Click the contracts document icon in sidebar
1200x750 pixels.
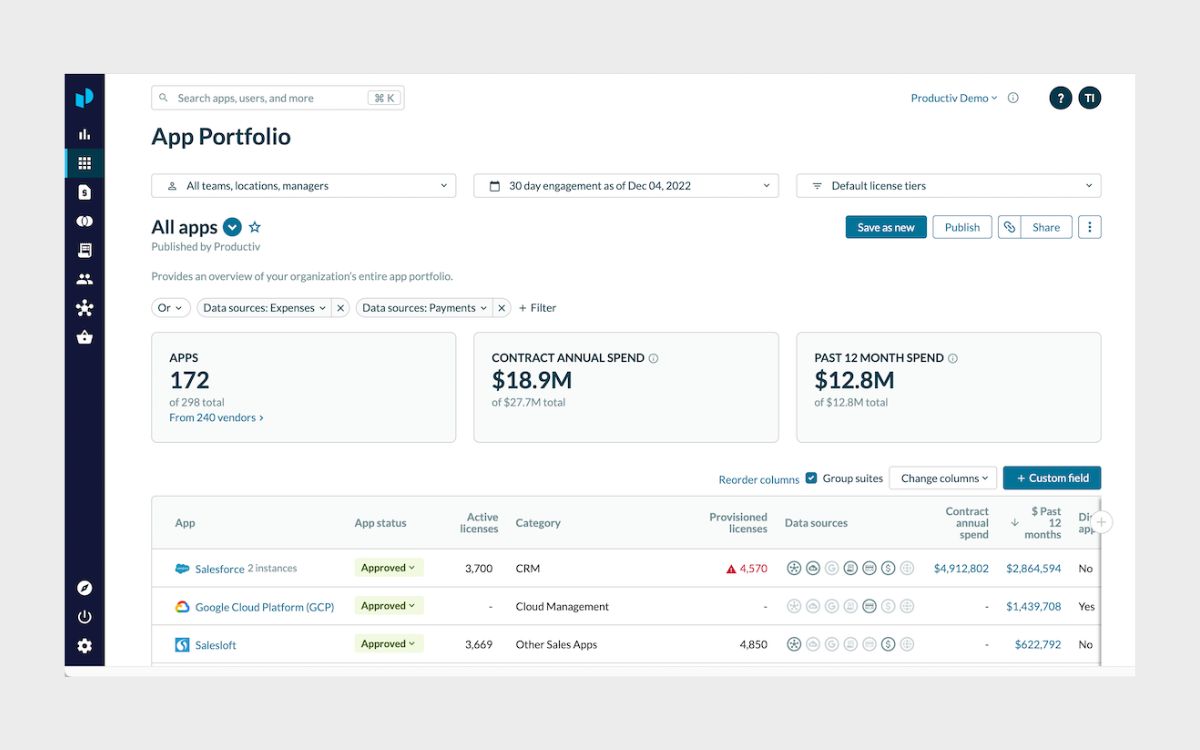(84, 191)
